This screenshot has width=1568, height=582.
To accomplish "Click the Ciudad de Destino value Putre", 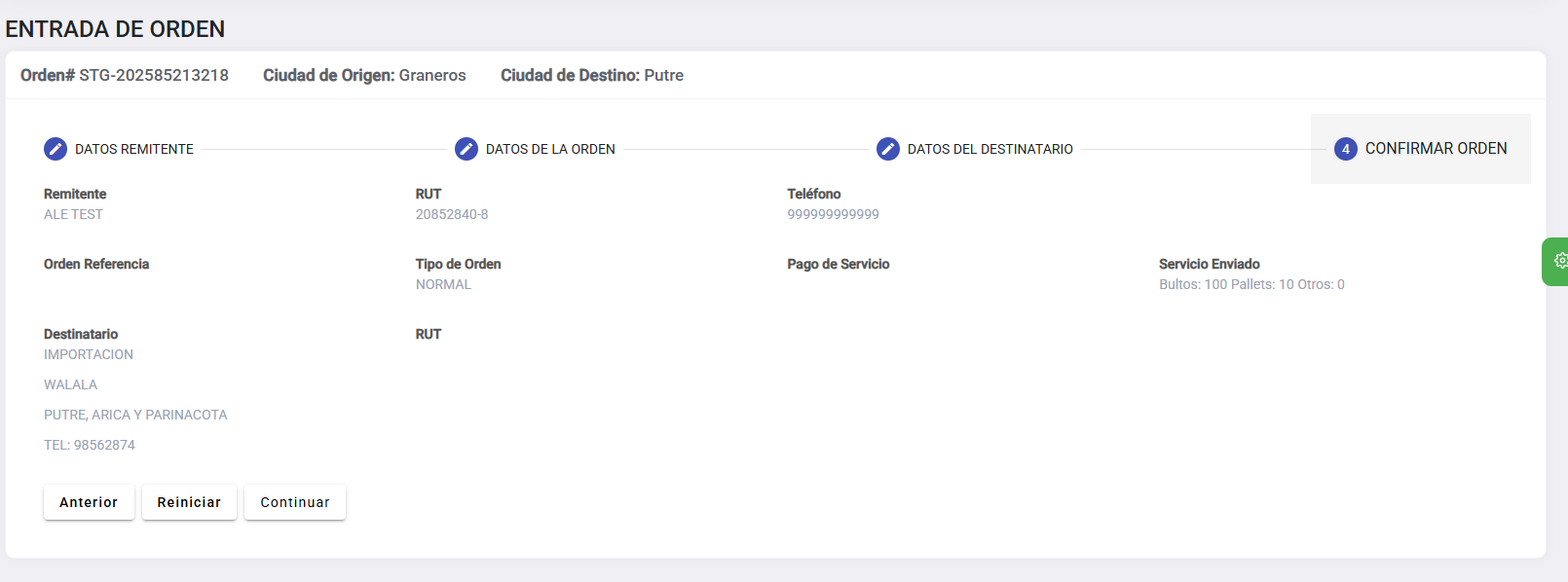I will [663, 75].
